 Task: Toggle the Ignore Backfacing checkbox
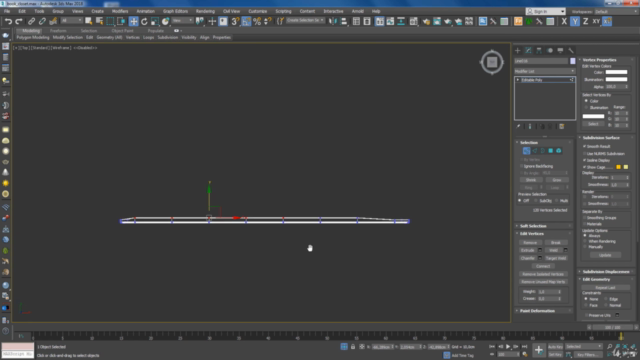[522, 166]
